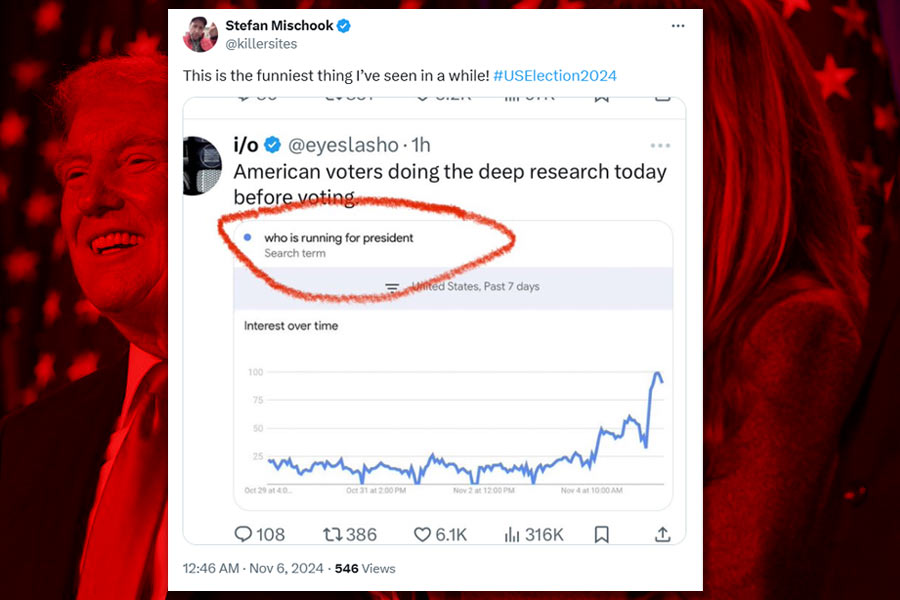The height and width of the screenshot is (600, 900).
Task: Open the three-dot menu on the i/o post
Action: point(660,146)
